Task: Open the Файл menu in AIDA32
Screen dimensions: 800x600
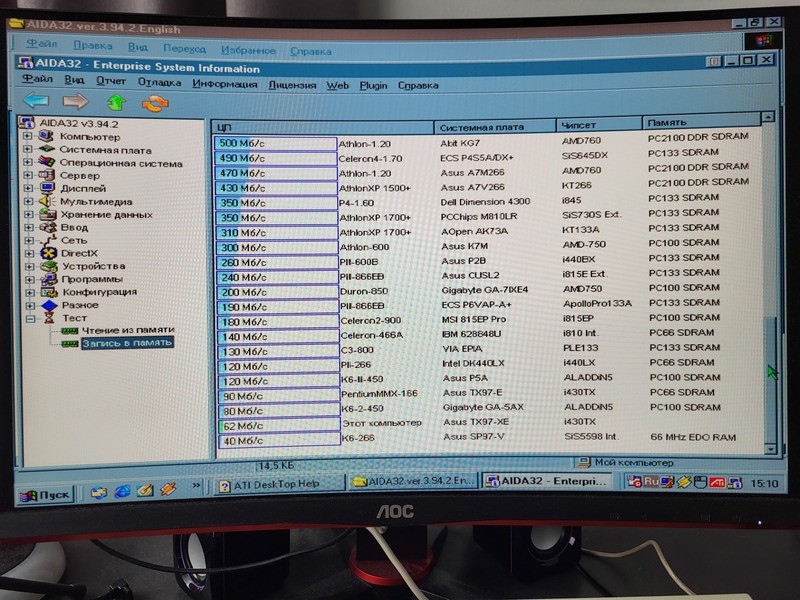Action: pyautogui.click(x=37, y=79)
